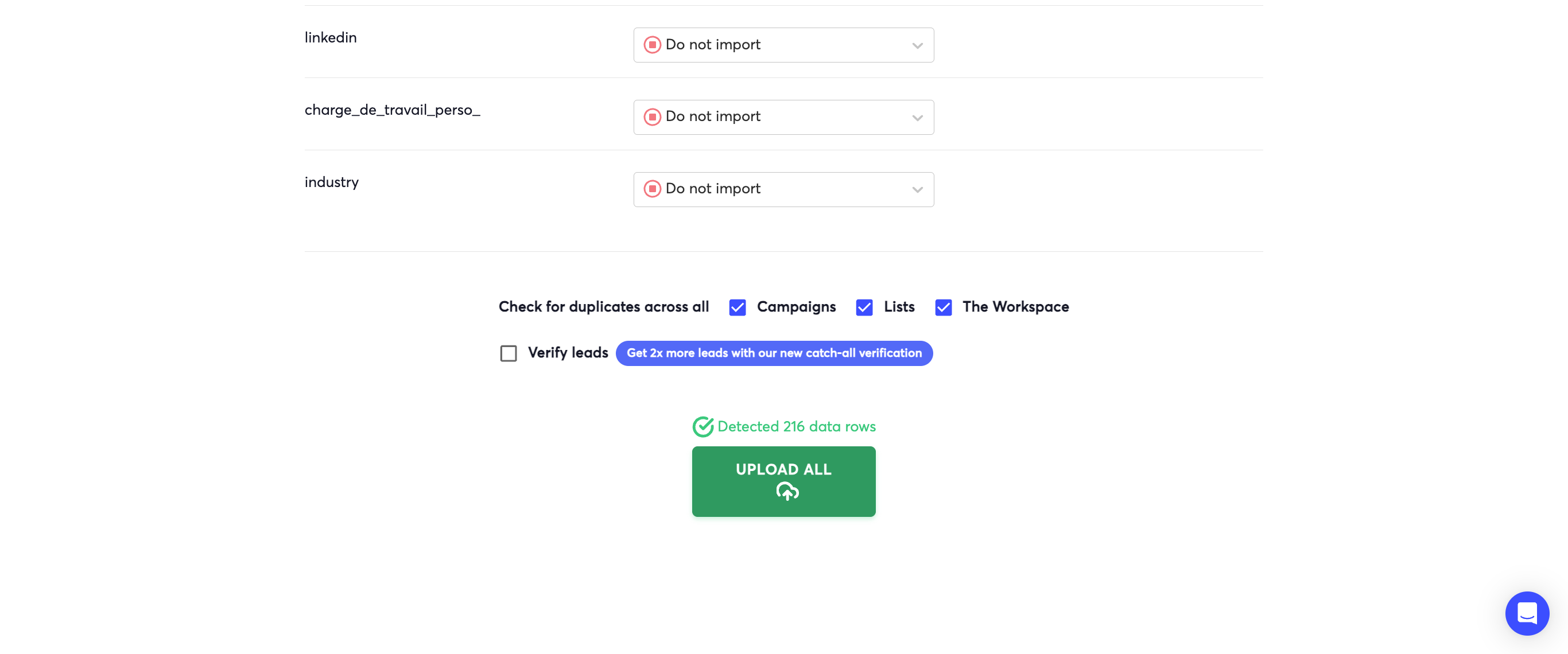Click the chevron arrow in linkedin dropdown
This screenshot has height=654, width=1568.
tap(917, 46)
